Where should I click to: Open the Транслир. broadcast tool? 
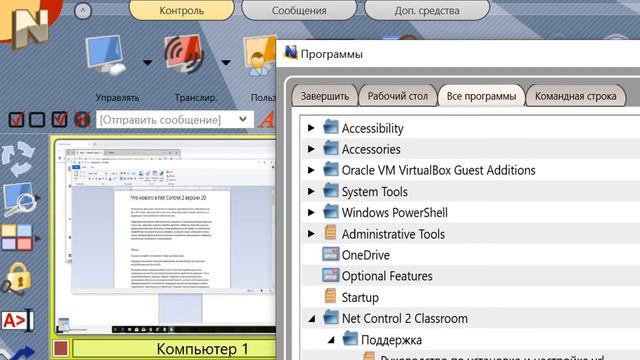click(x=184, y=54)
